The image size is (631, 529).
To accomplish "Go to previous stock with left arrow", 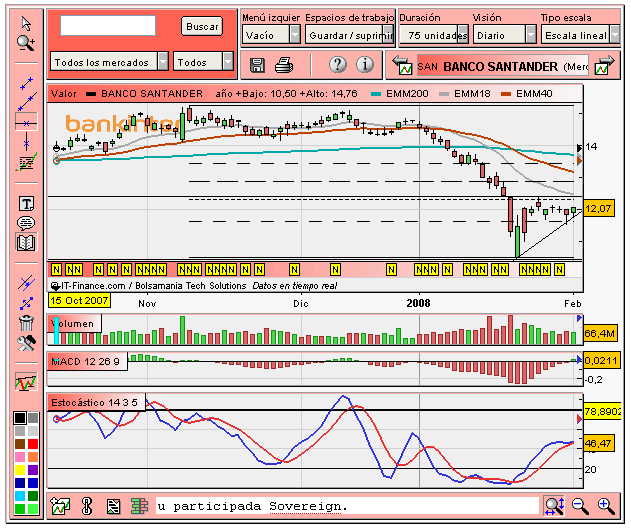I will tap(402, 65).
